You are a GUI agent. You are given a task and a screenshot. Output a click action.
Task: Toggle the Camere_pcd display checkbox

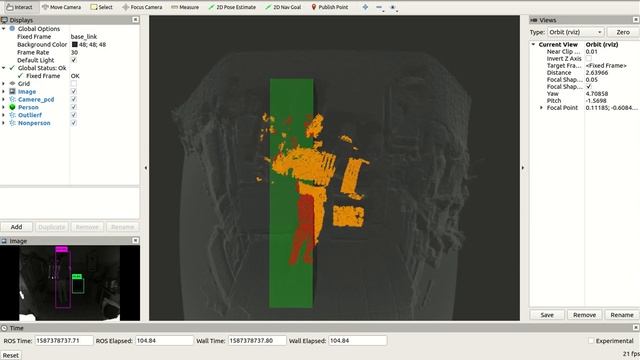[74, 99]
